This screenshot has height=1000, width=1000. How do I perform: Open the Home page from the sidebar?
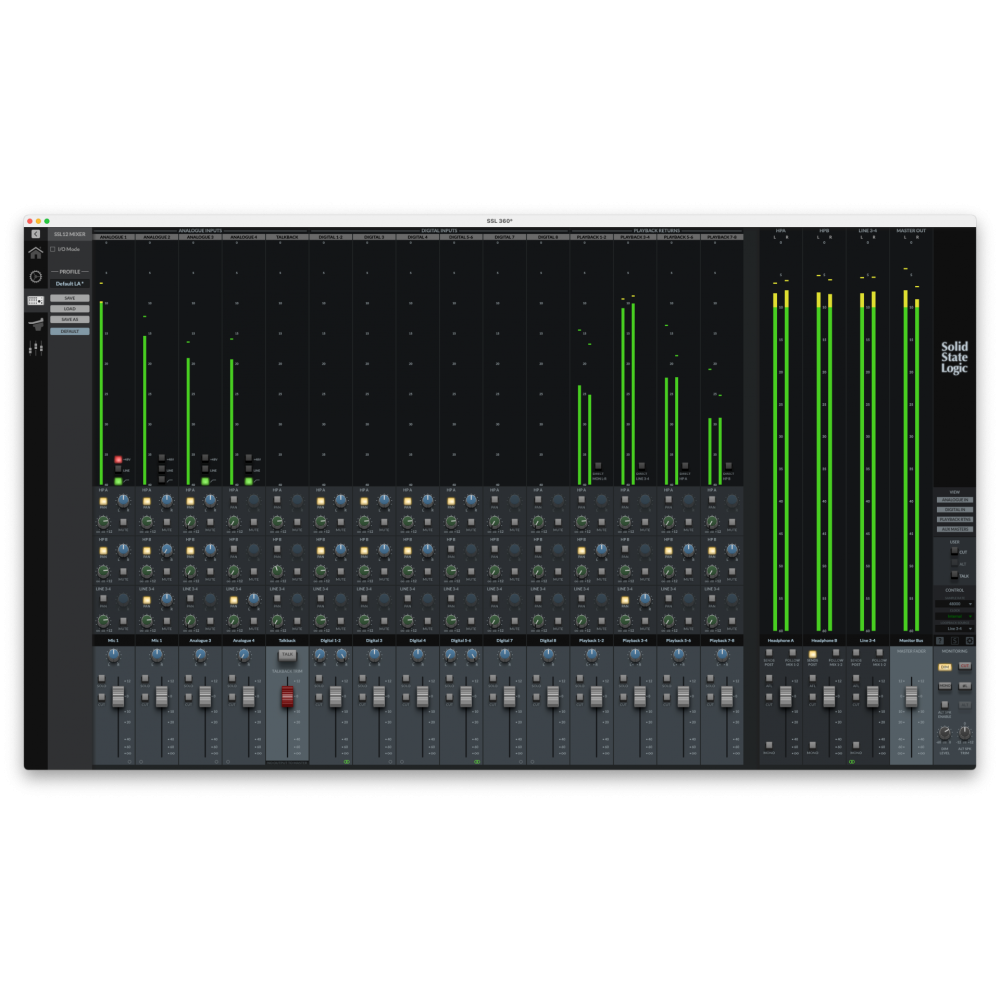(x=36, y=253)
